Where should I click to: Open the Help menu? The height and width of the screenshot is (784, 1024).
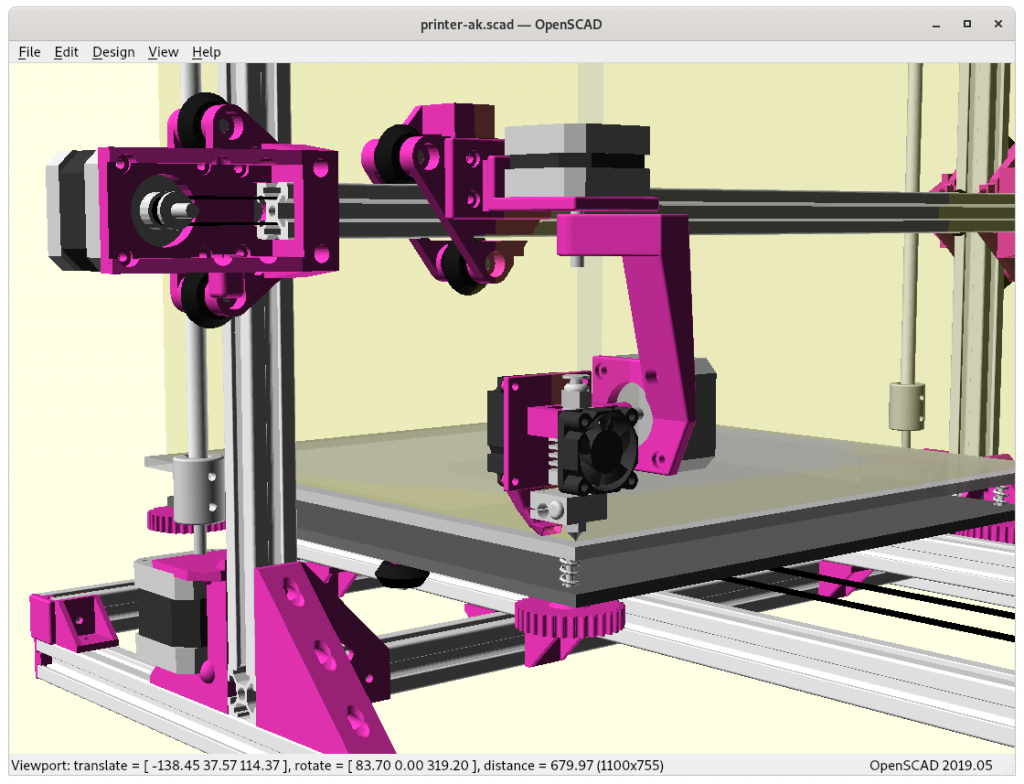pos(206,52)
